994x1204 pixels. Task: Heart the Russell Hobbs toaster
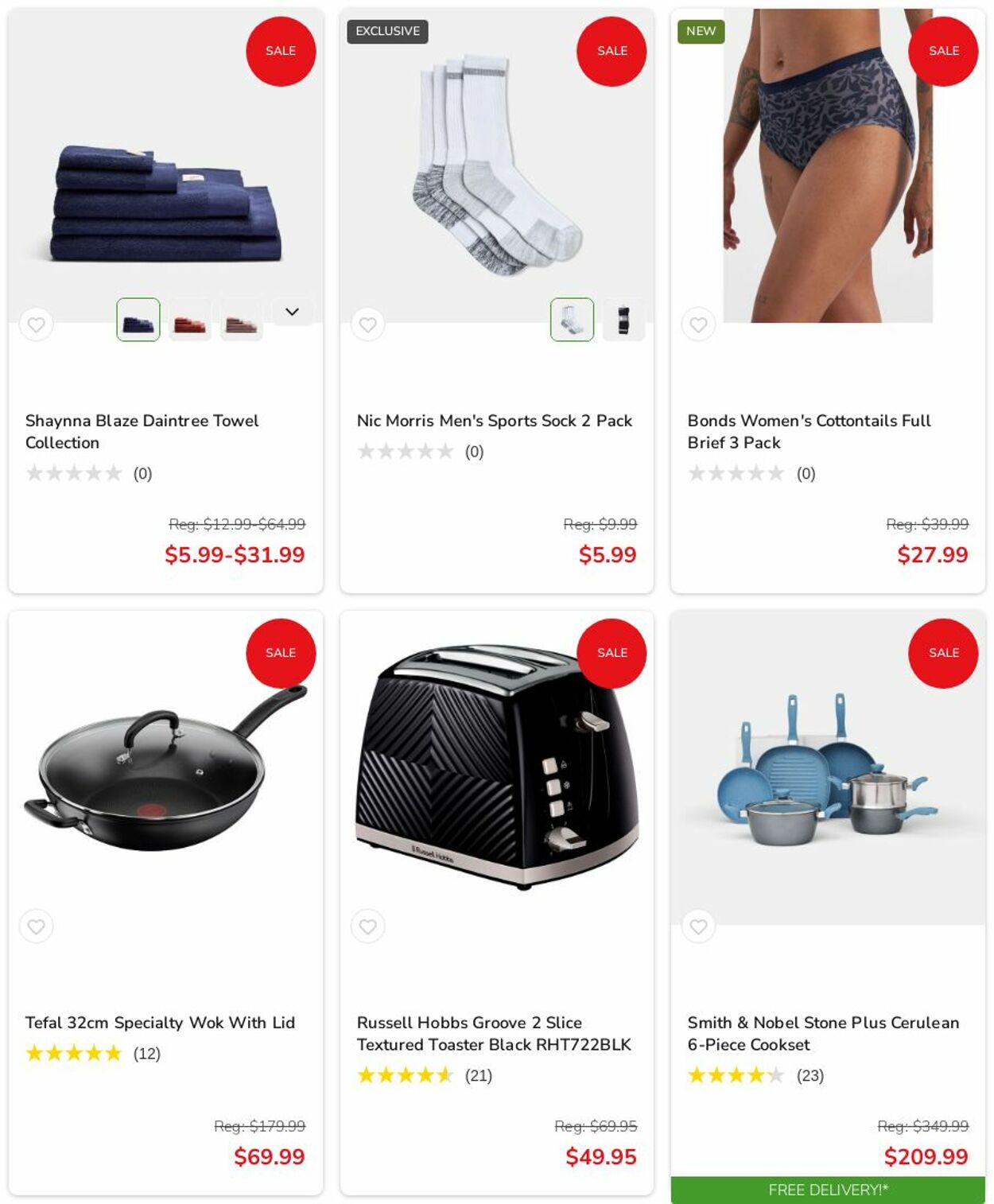[367, 926]
